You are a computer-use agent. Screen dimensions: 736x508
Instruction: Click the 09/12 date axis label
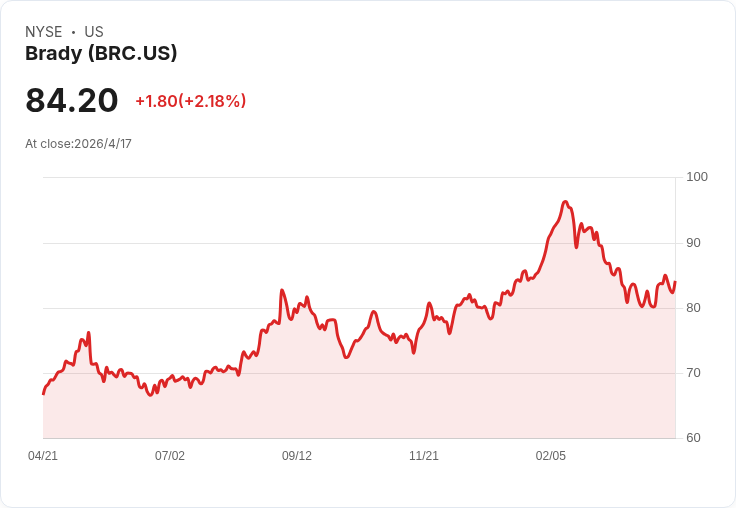coord(297,456)
